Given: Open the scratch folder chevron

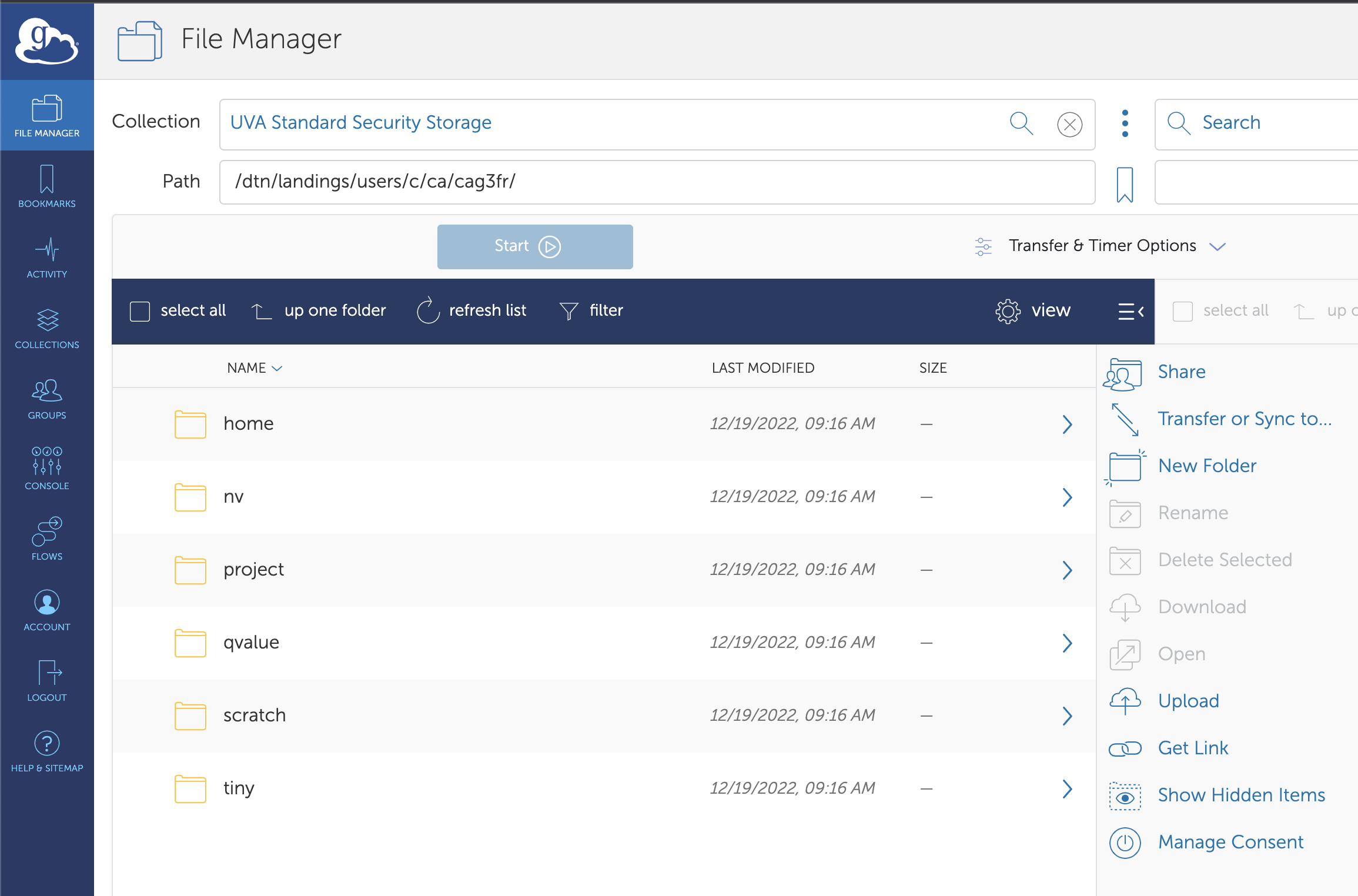Looking at the screenshot, I should click(x=1067, y=716).
